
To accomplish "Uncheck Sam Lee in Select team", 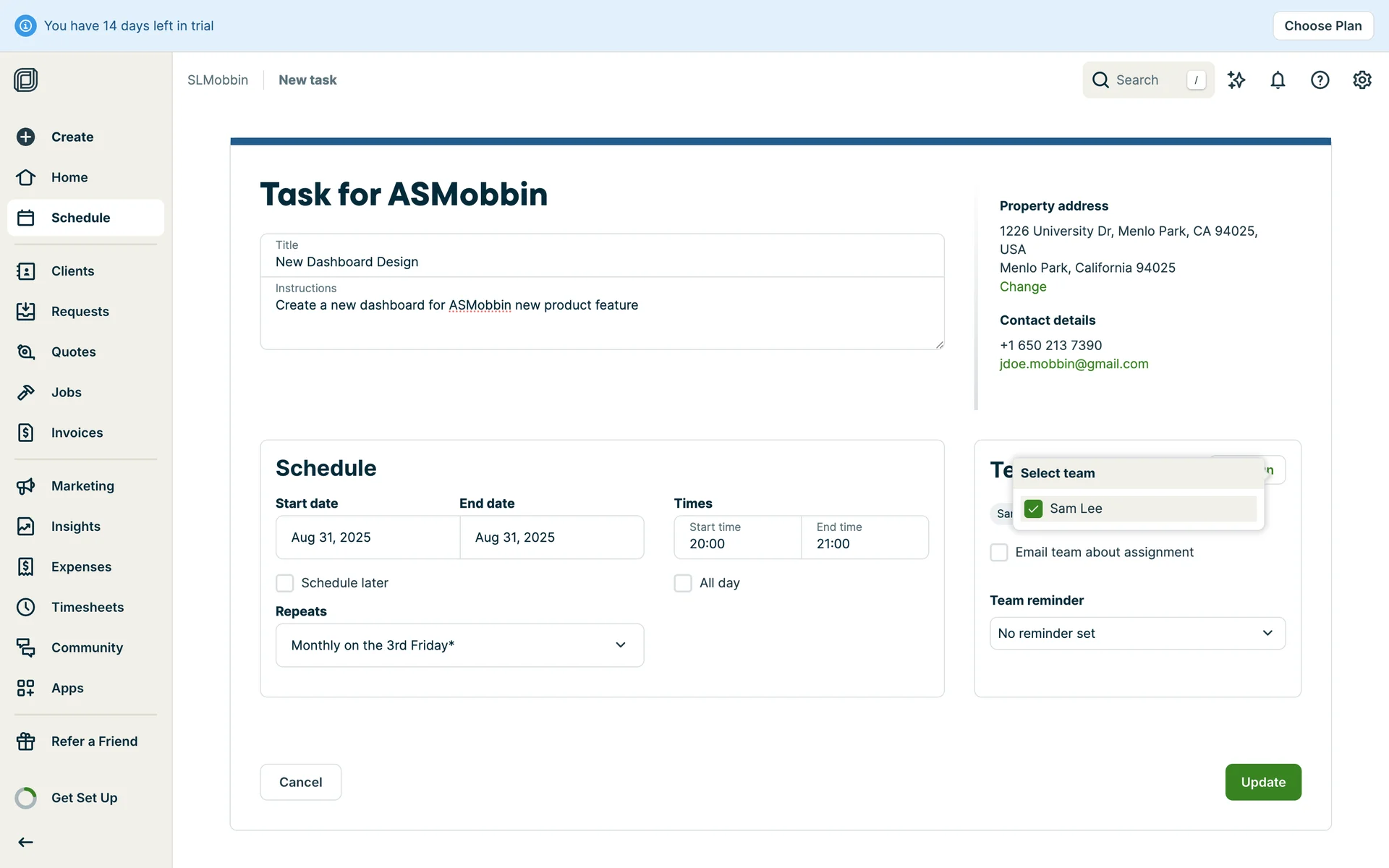I will [x=1033, y=509].
